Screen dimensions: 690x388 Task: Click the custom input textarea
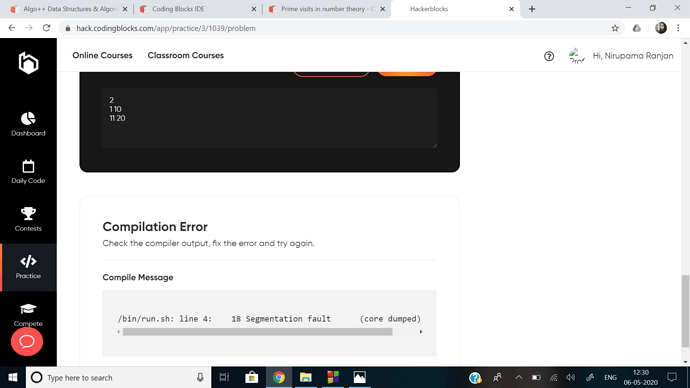(x=270, y=118)
